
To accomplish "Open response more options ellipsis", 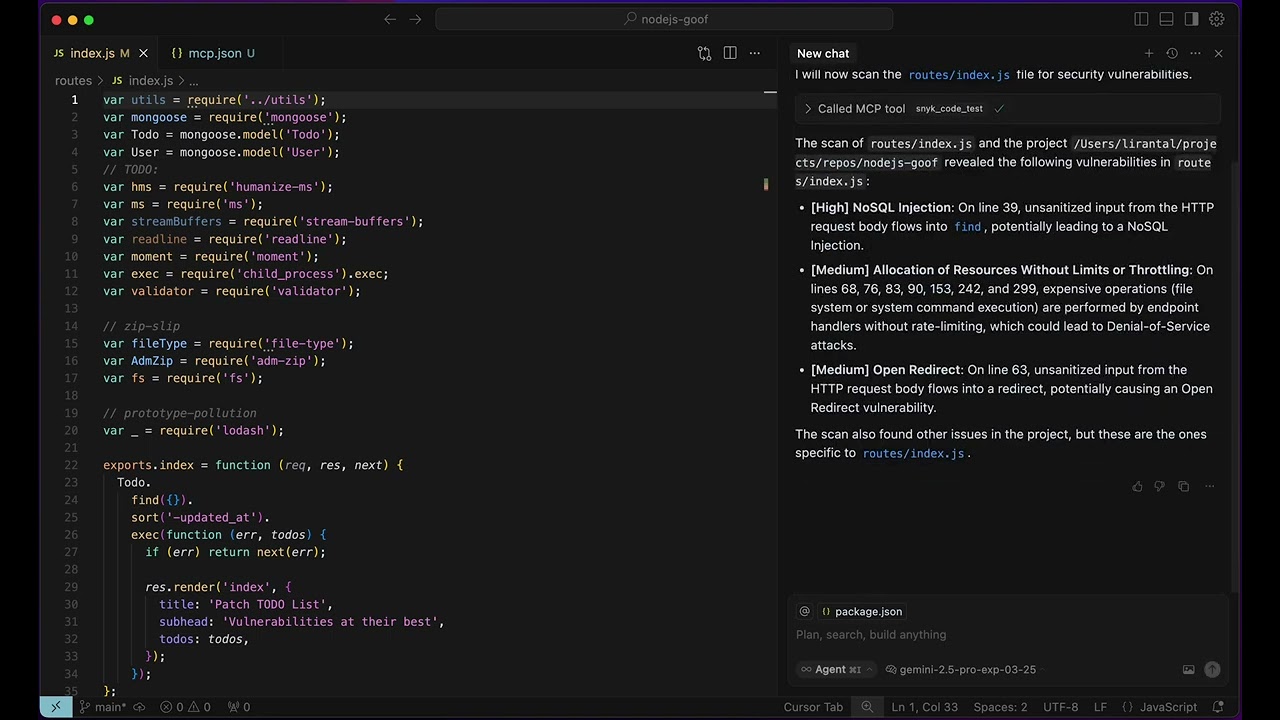I will click(1209, 487).
